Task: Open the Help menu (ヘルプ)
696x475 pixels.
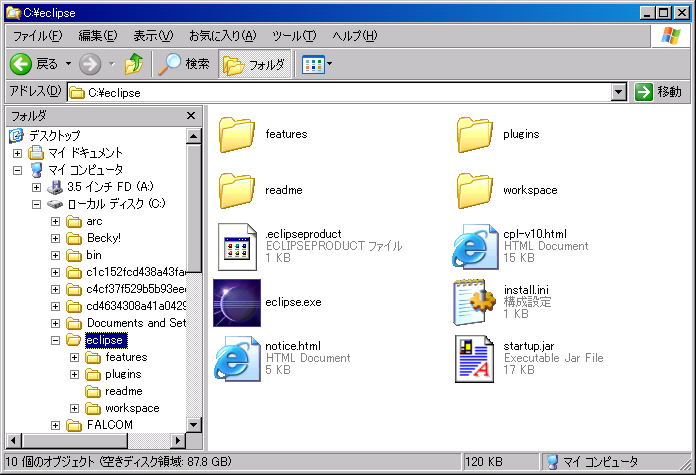Action: pyautogui.click(x=355, y=36)
